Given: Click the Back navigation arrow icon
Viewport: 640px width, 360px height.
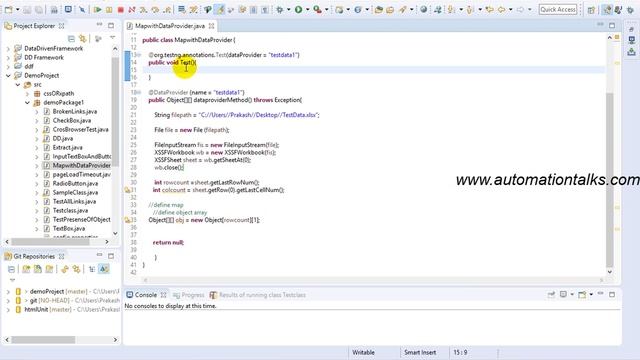Looking at the screenshot, I should (501, 9).
